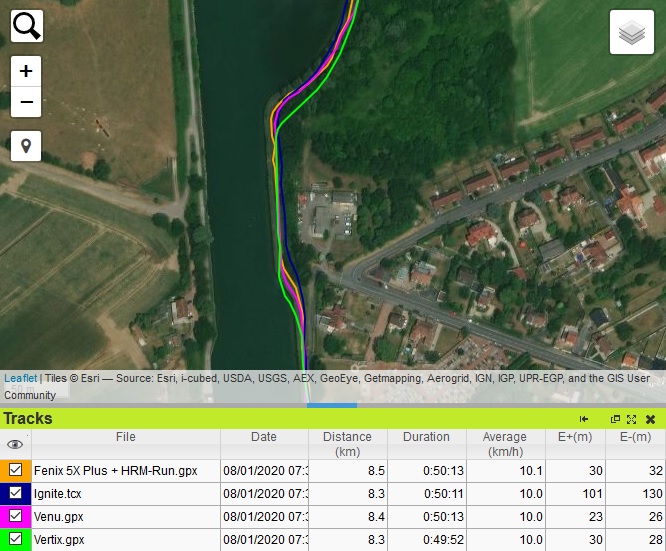The height and width of the screenshot is (551, 666).
Task: Toggle the Ignite.tcx track checkbox
Action: 16,493
